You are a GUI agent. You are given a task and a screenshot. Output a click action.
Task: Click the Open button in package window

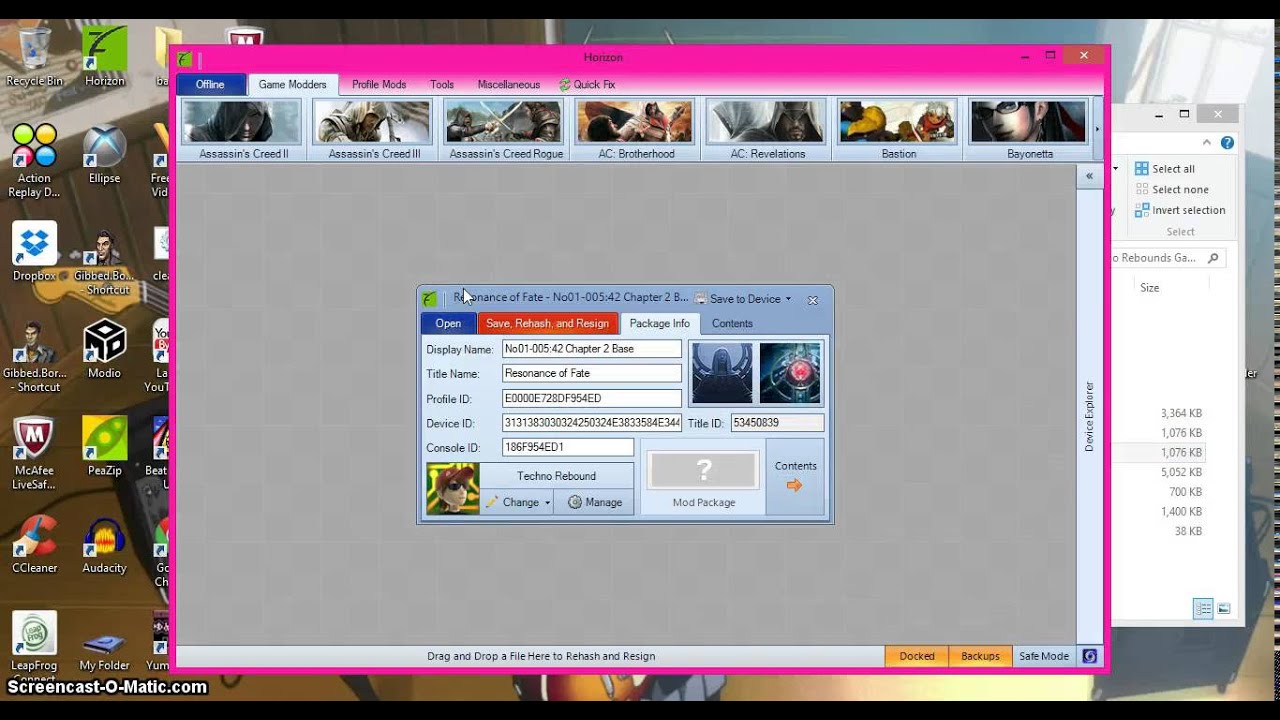click(x=448, y=323)
